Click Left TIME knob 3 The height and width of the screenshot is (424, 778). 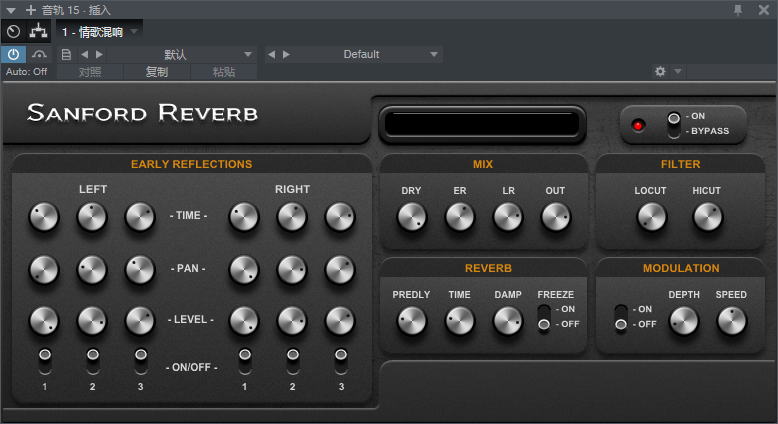[x=140, y=217]
